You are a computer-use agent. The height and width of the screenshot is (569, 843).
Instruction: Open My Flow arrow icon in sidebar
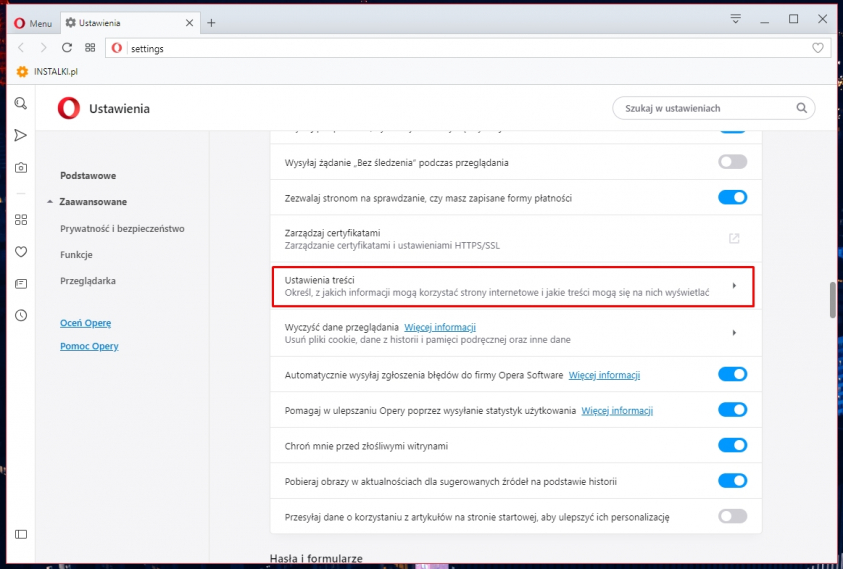[21, 135]
